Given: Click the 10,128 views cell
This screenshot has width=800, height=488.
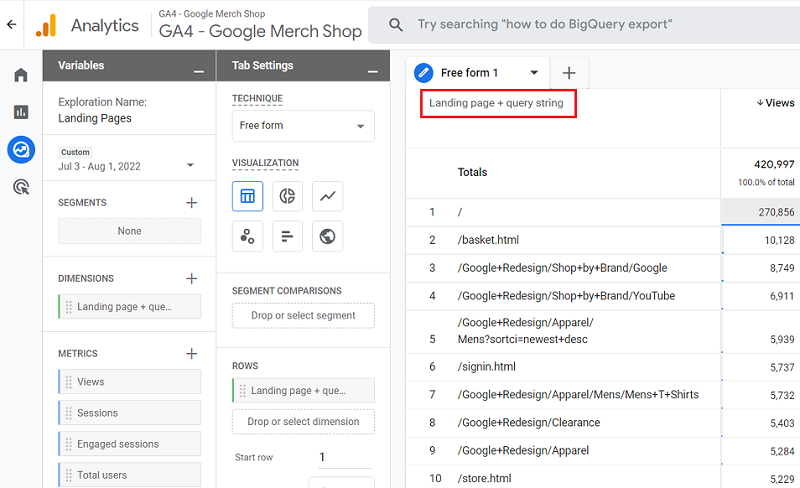Looking at the screenshot, I should tap(760, 240).
